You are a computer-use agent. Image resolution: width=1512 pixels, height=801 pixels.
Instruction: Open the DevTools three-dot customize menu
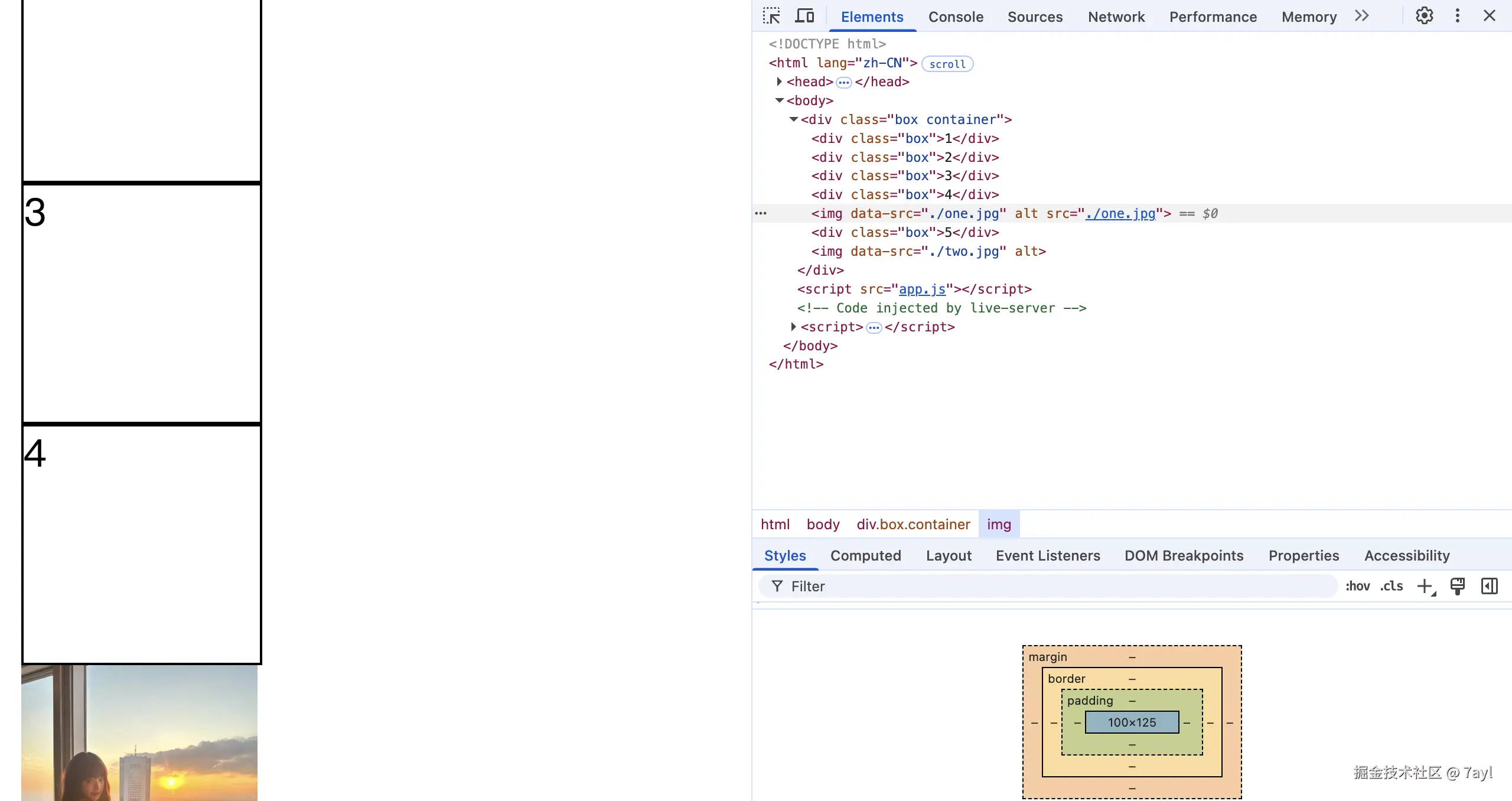1457,16
